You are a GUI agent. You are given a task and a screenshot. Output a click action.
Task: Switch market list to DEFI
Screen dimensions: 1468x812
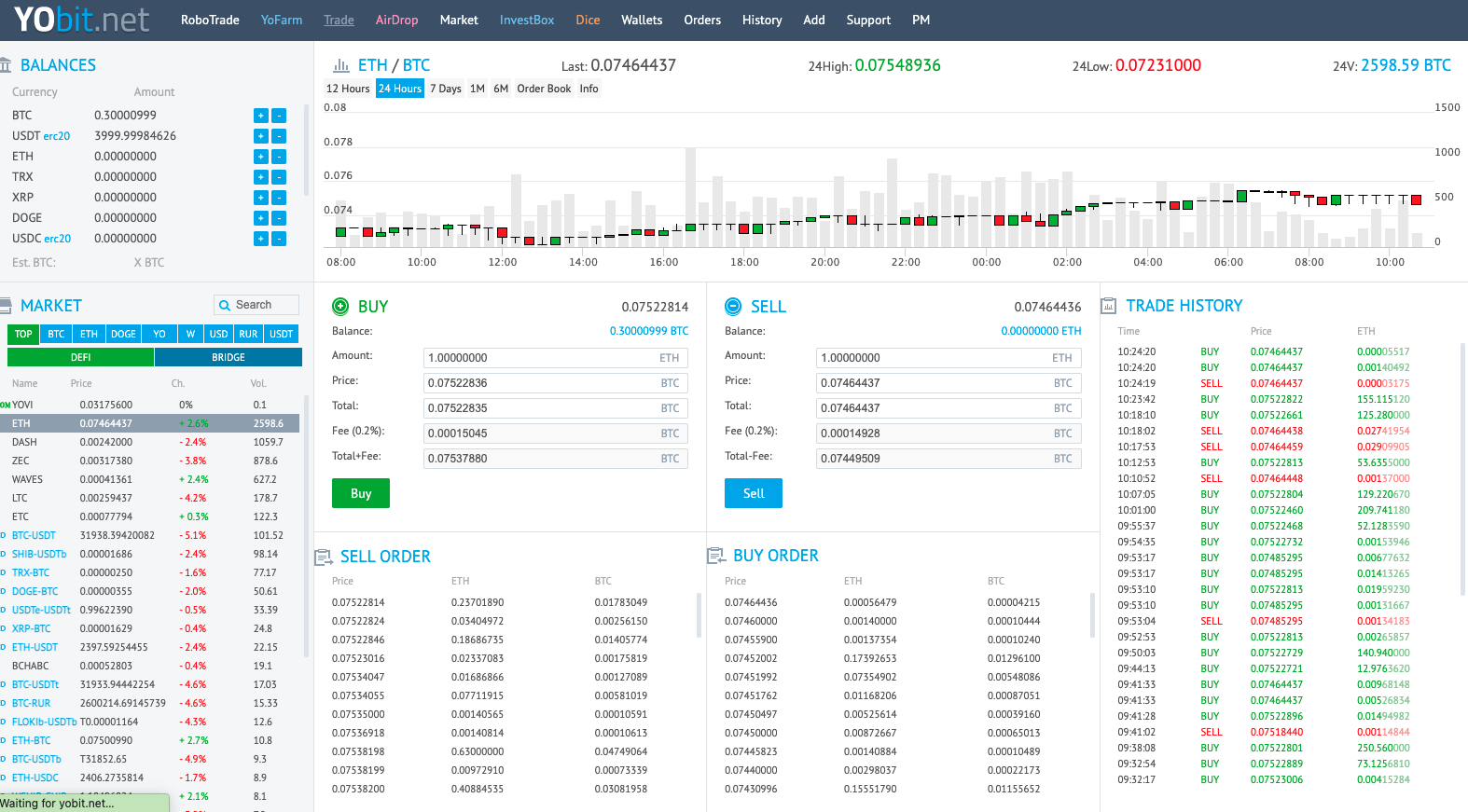click(x=80, y=357)
